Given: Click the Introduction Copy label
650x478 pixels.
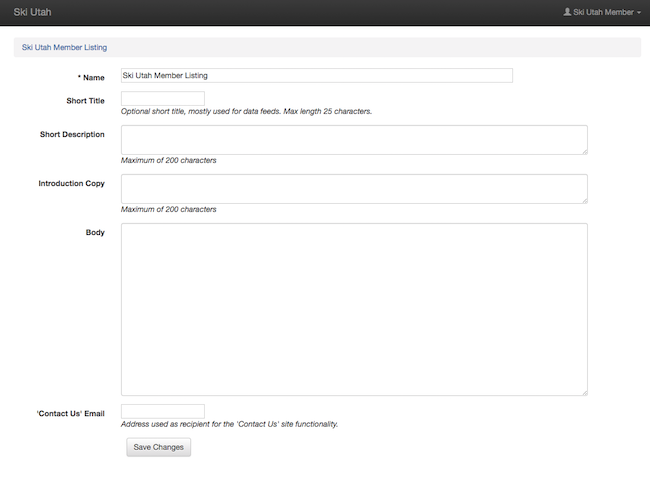Looking at the screenshot, I should [71, 184].
